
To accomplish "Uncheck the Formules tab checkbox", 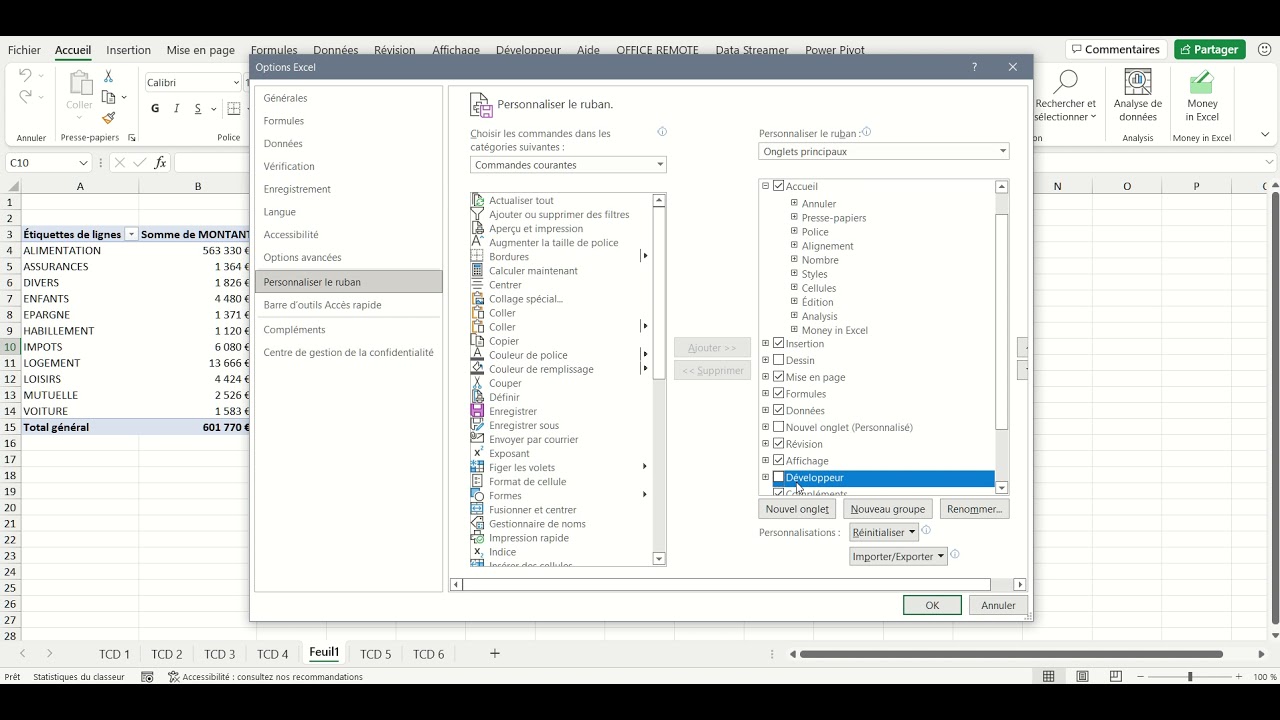I will 779,393.
